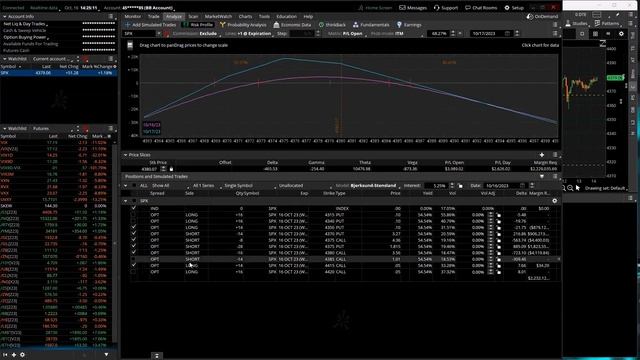Viewport: 640px width, 360px height.
Task: Toggle lock icon beside Stk Price
Action: pyautogui.click(x=171, y=169)
